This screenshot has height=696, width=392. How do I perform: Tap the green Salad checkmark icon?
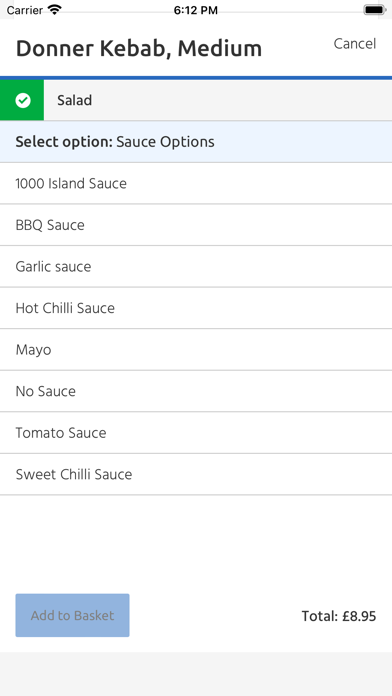click(x=23, y=100)
